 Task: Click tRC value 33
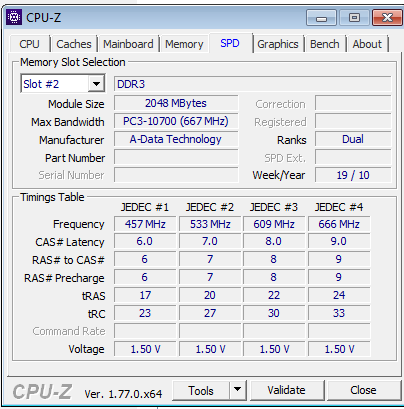point(339,313)
